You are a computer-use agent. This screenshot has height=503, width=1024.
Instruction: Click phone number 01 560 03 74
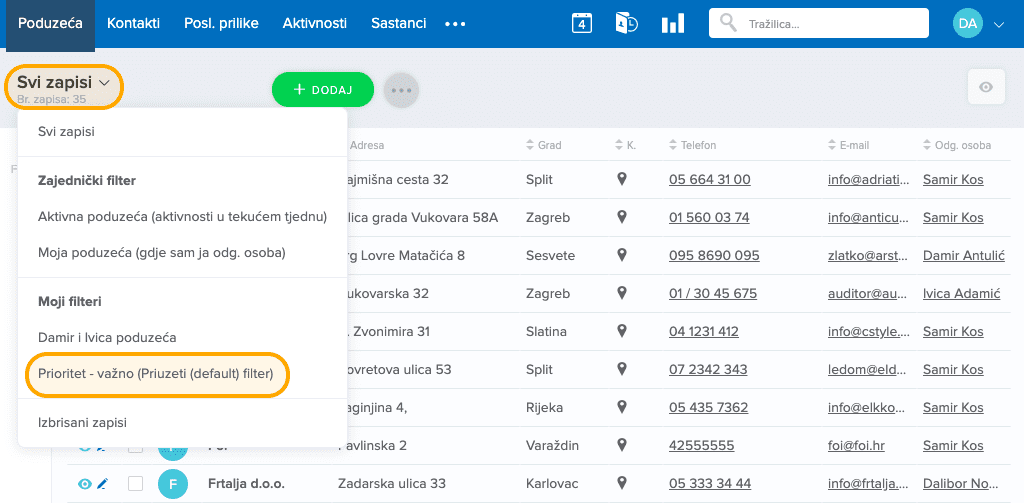coord(709,217)
